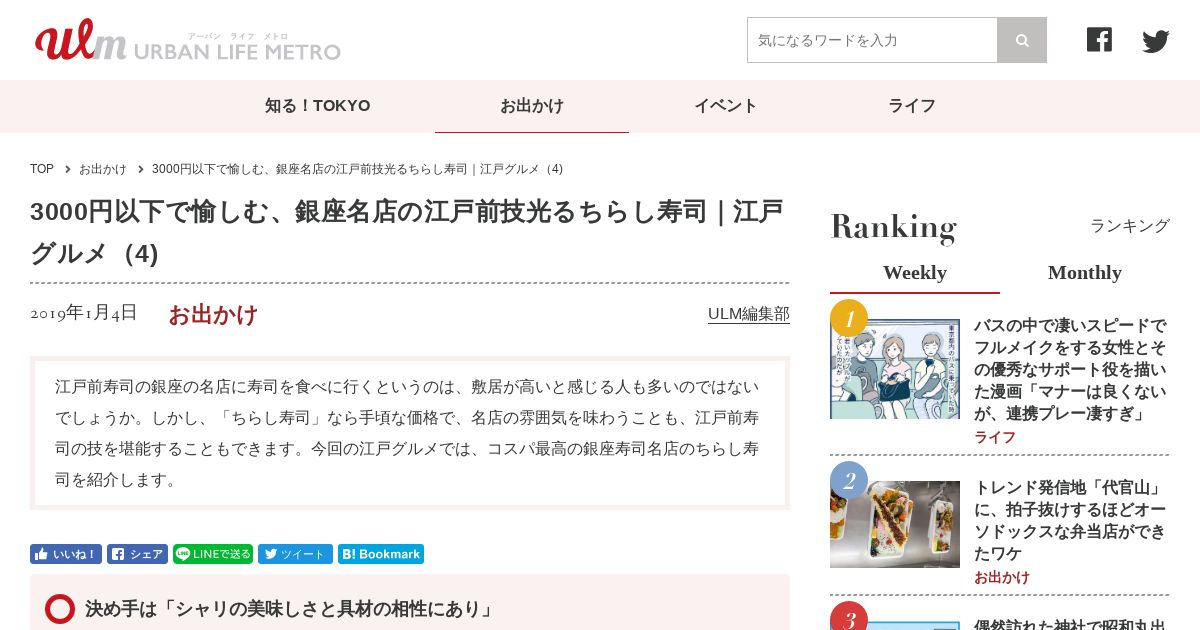1200x630 pixels.
Task: Click the ランキング label
Action: pos(1130,226)
